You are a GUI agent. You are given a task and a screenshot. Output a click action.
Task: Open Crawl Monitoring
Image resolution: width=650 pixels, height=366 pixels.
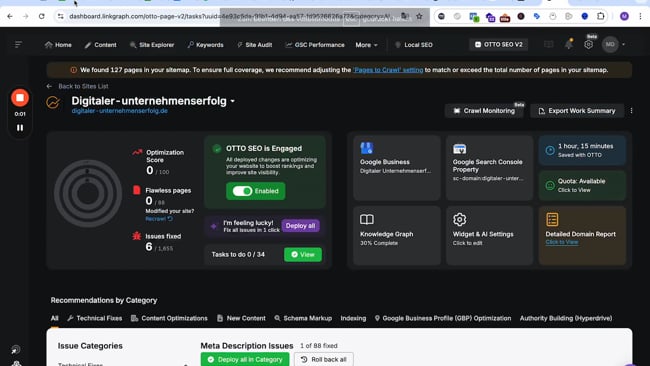tap(484, 111)
